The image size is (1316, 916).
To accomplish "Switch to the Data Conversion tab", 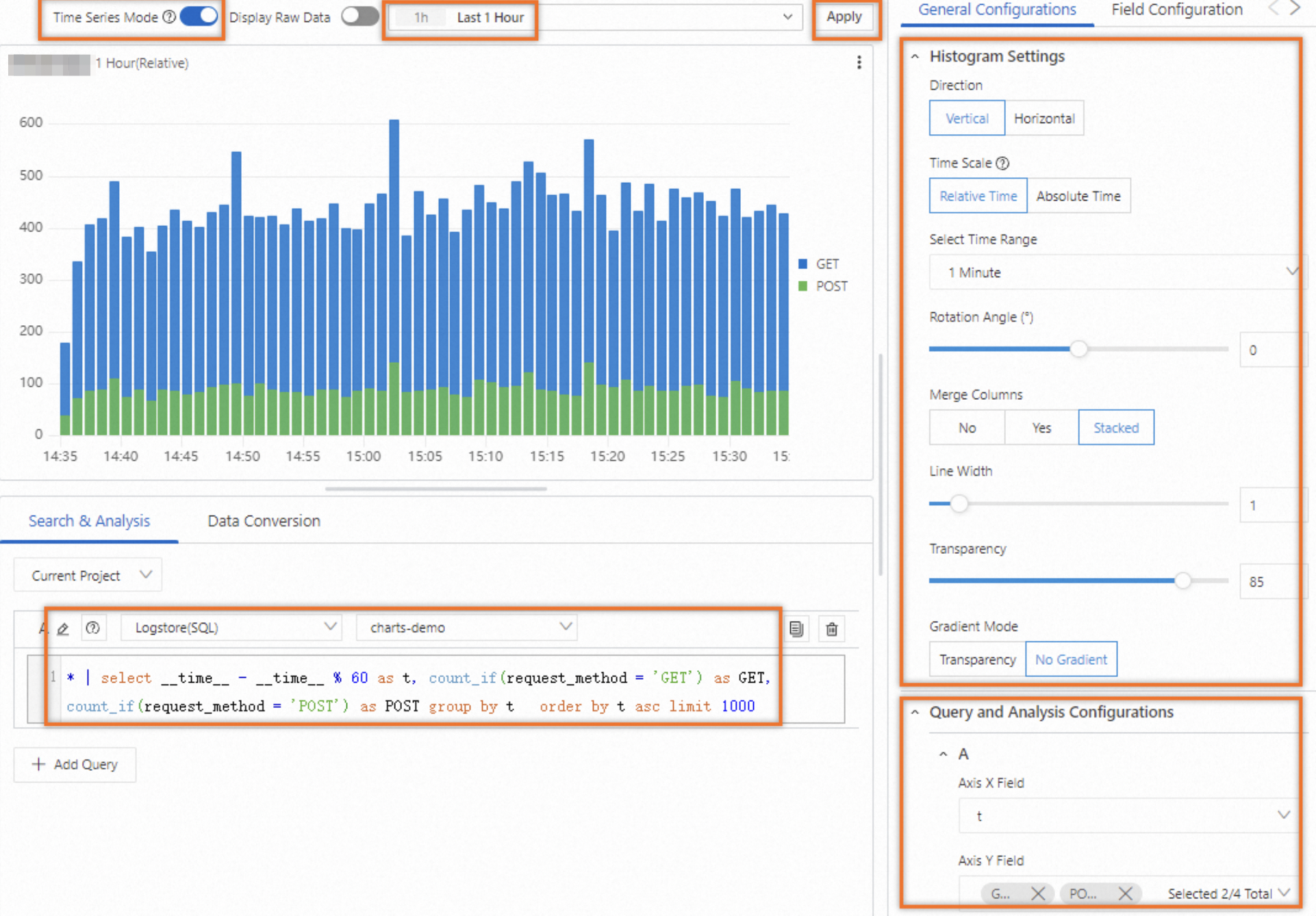I will point(264,520).
